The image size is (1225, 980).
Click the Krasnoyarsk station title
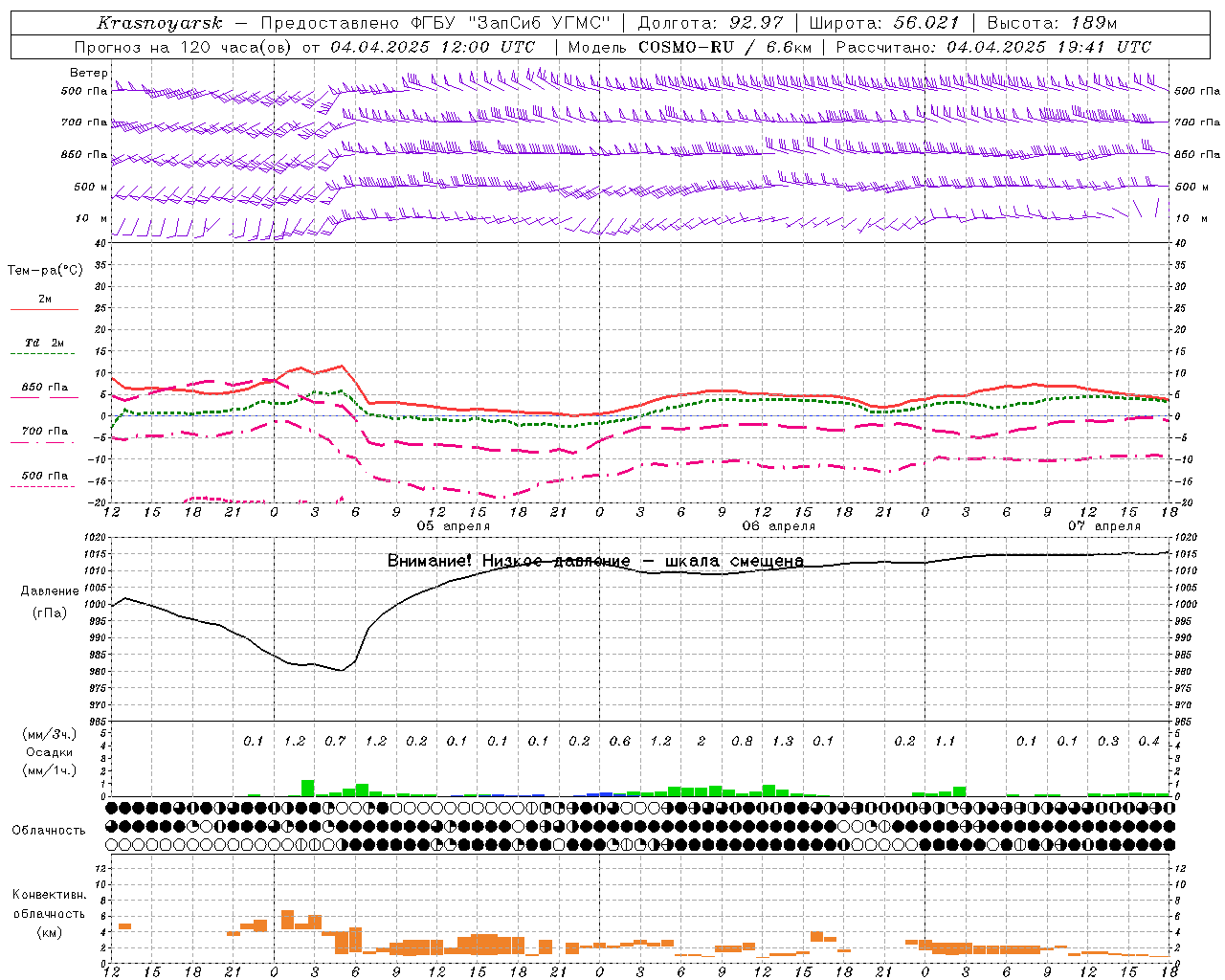(160, 23)
